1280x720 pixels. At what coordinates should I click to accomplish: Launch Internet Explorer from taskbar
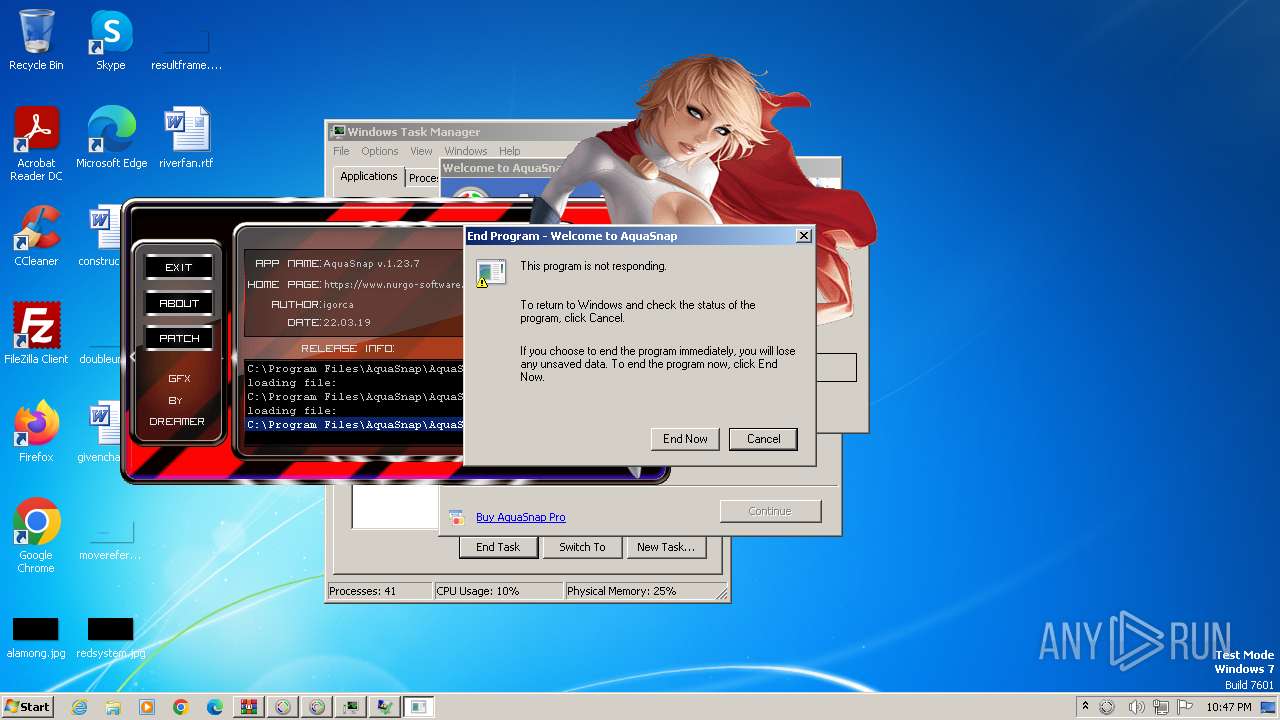[79, 707]
